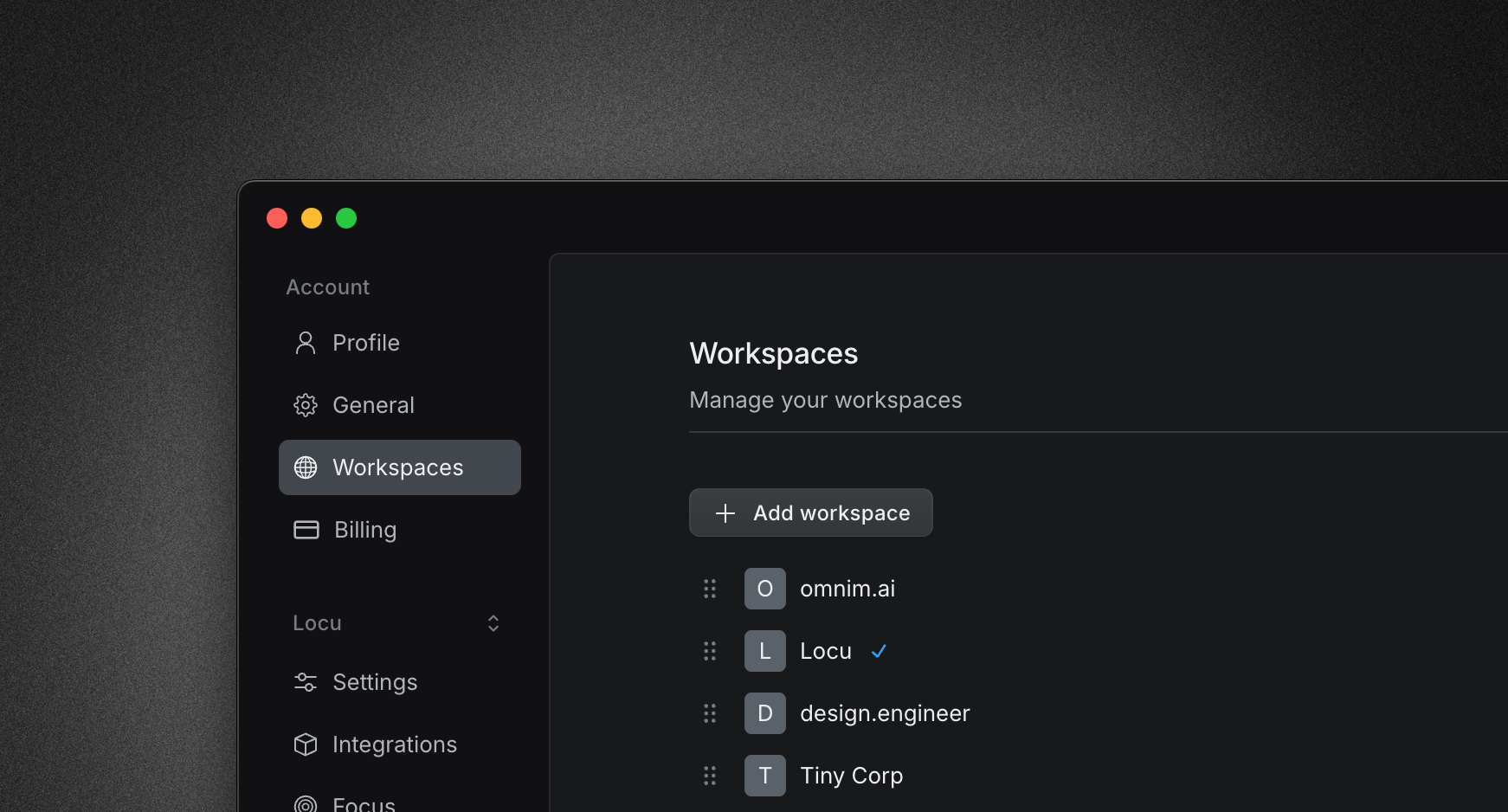Screen dimensions: 1508x812
Task: Click the Tiny Corp drag handle
Action: (710, 776)
